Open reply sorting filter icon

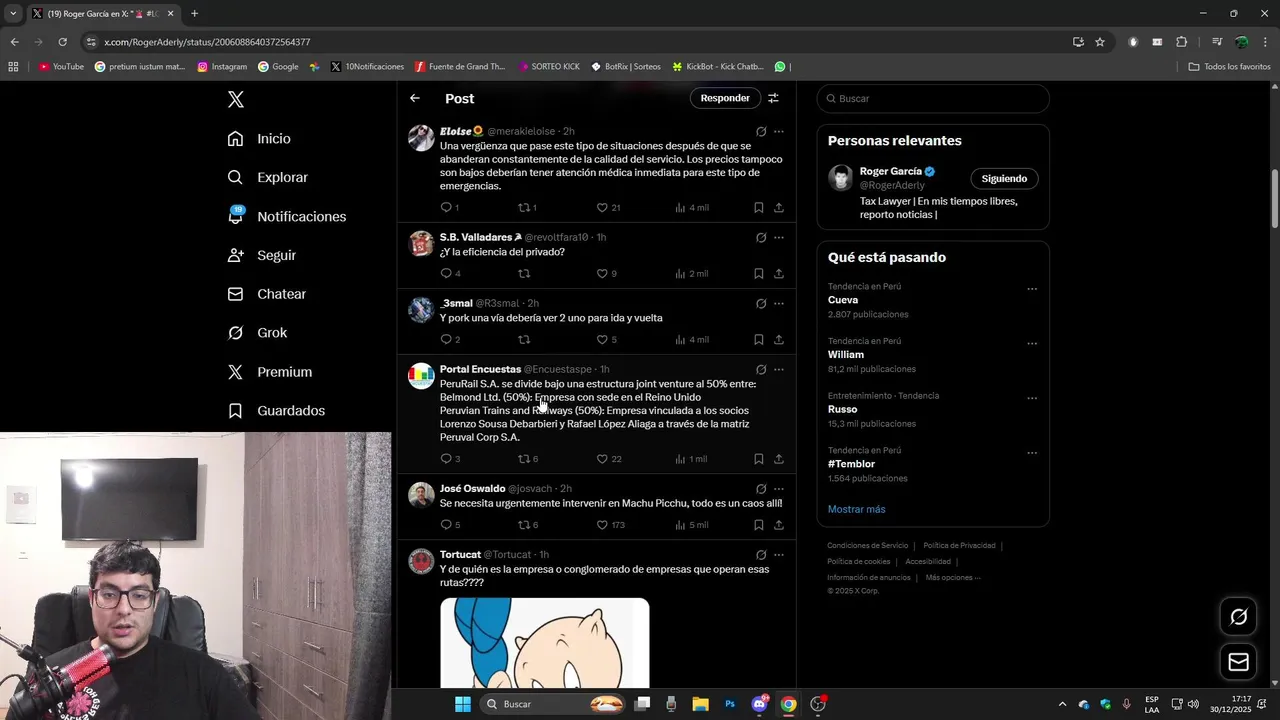(773, 98)
